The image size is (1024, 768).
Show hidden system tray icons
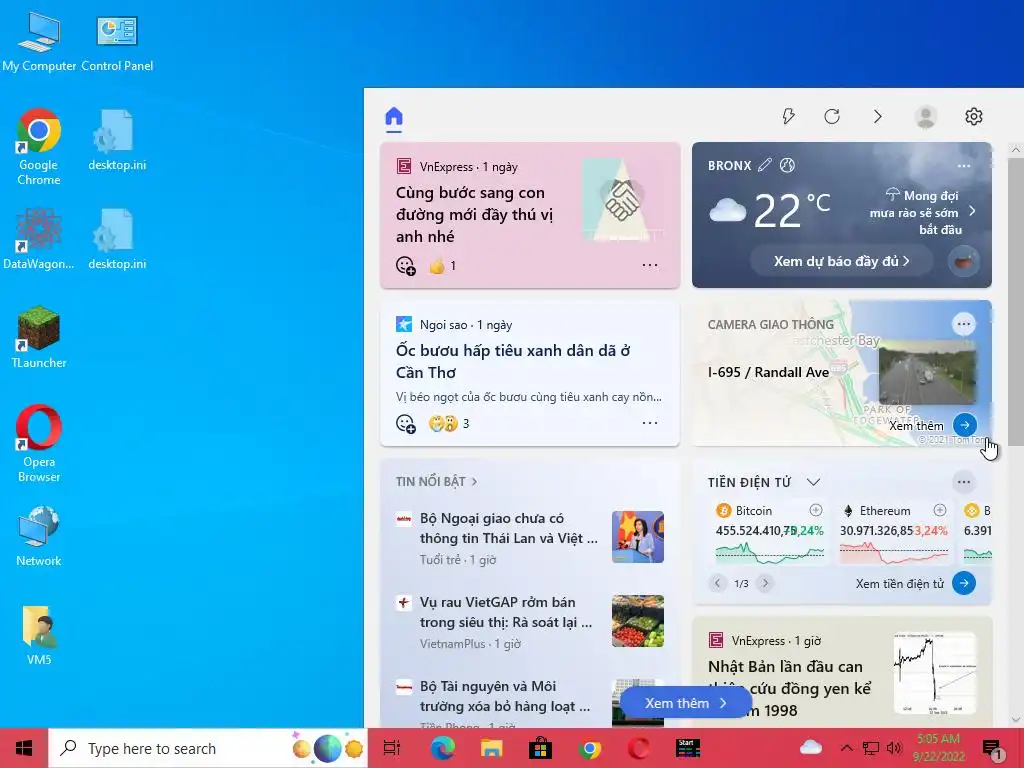[x=846, y=748]
